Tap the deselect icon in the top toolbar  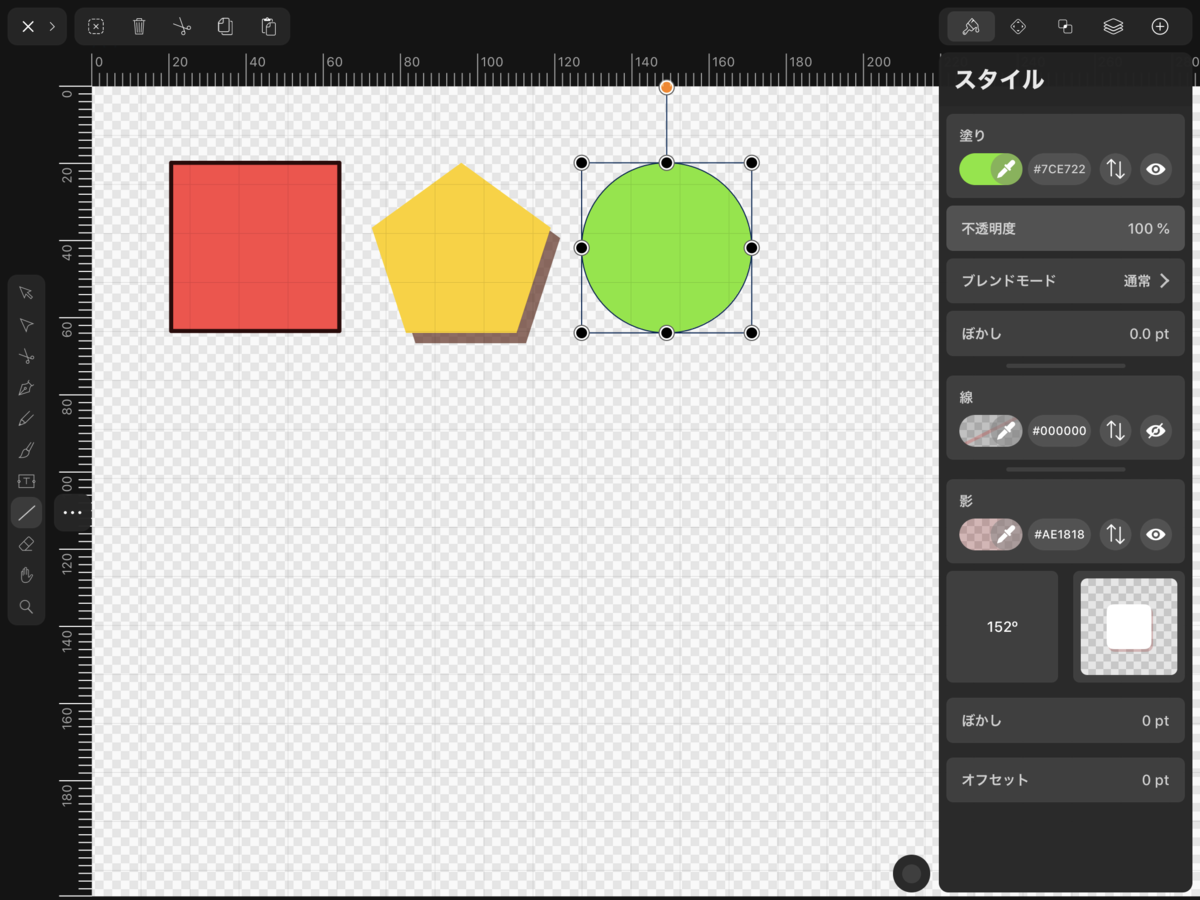click(x=96, y=27)
